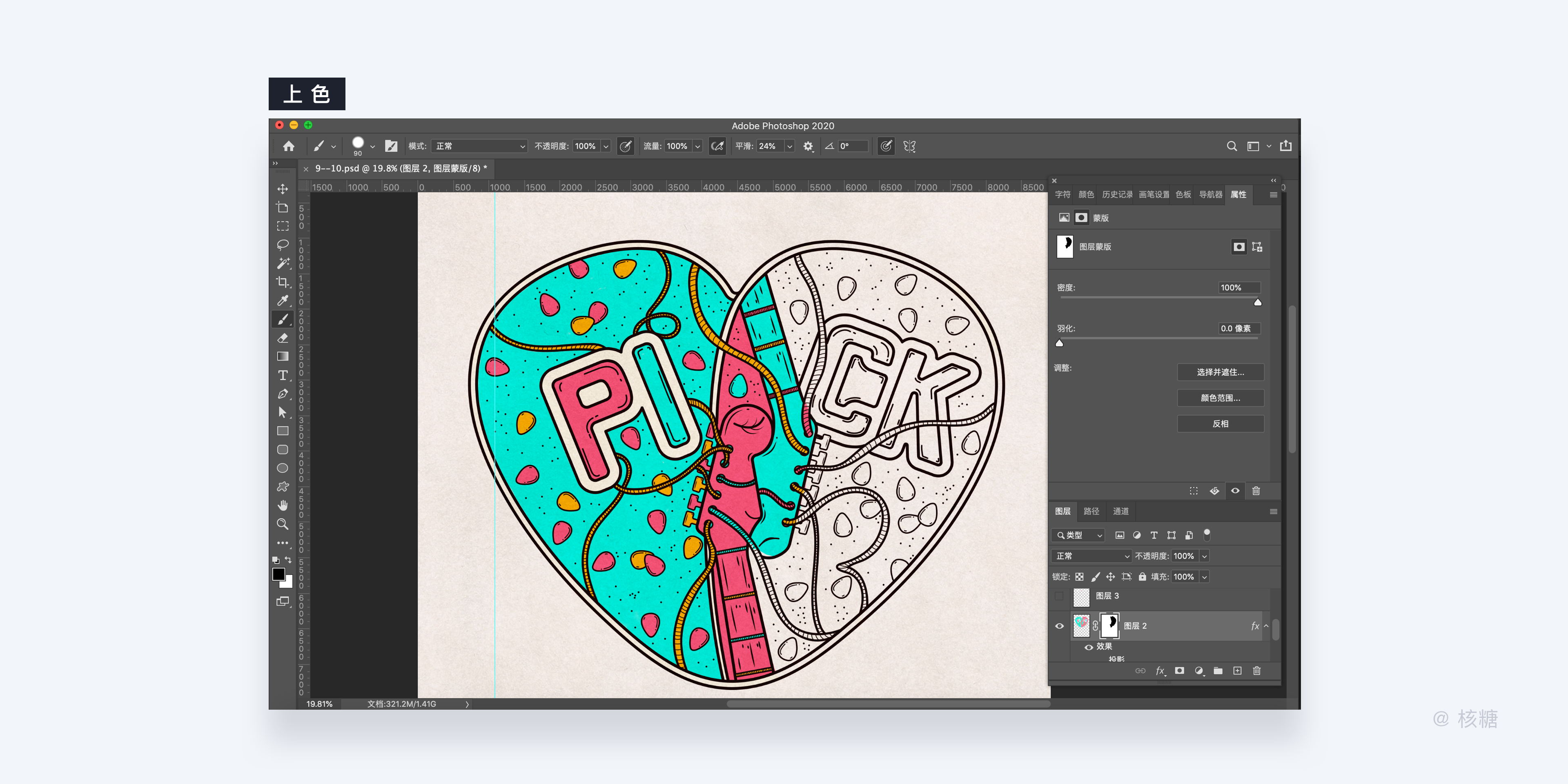Screen dimensions: 1568x784
Task: Switch to the 历史记录 tab
Action: coord(1117,195)
